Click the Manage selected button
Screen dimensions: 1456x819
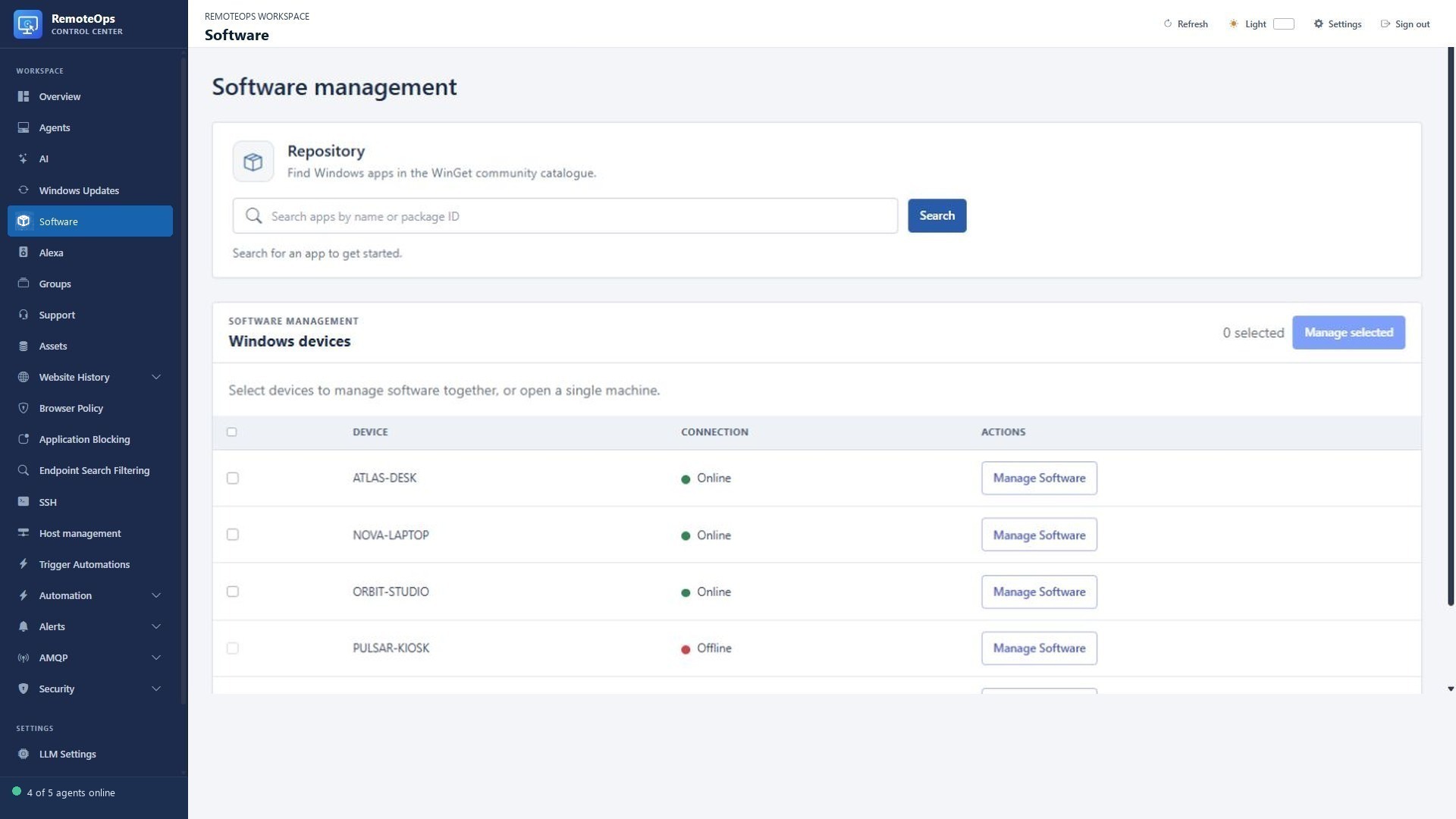1348,333
